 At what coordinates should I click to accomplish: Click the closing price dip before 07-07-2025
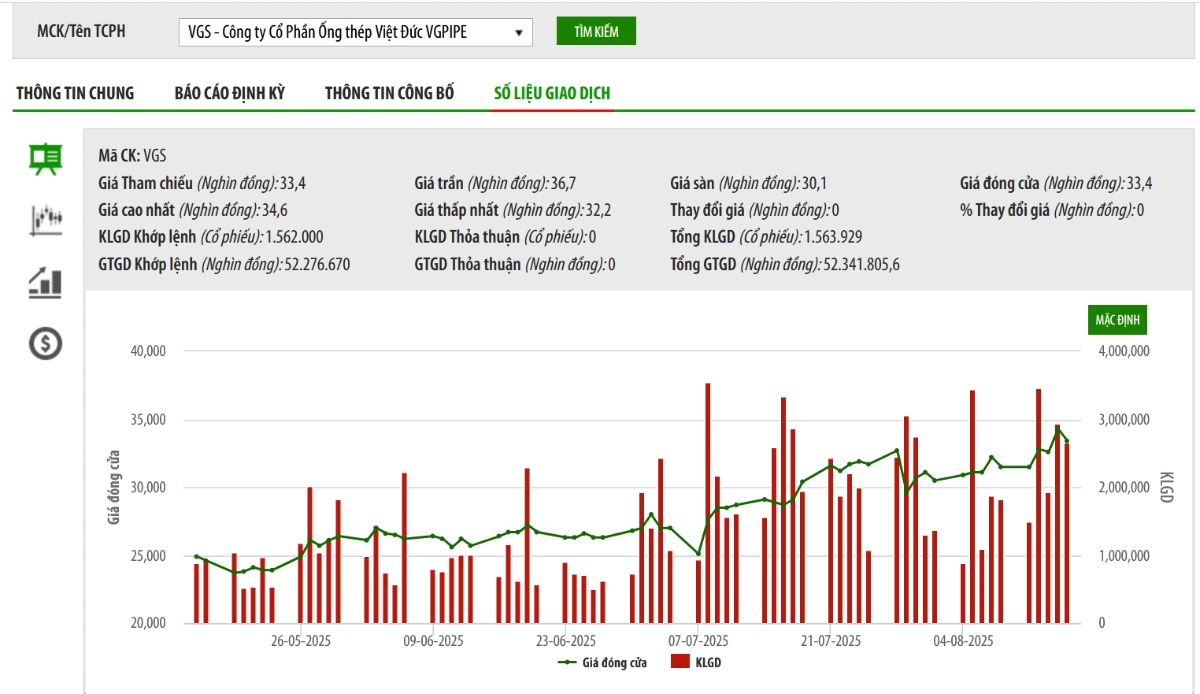[x=698, y=553]
